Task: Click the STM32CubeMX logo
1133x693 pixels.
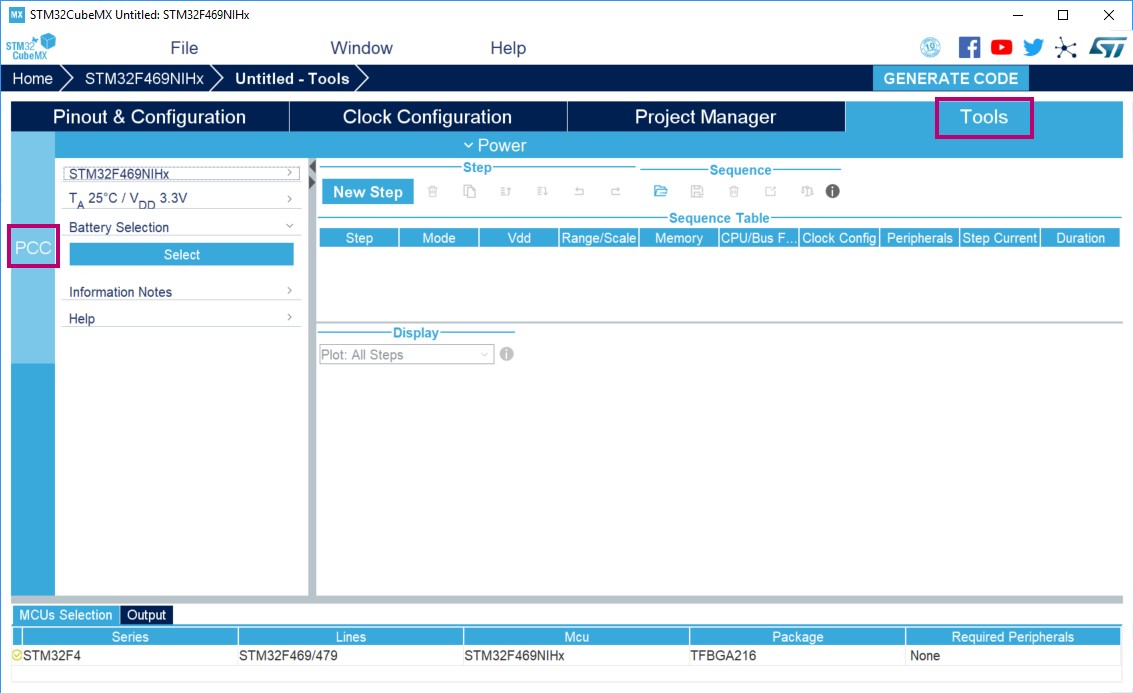Action: 30,47
